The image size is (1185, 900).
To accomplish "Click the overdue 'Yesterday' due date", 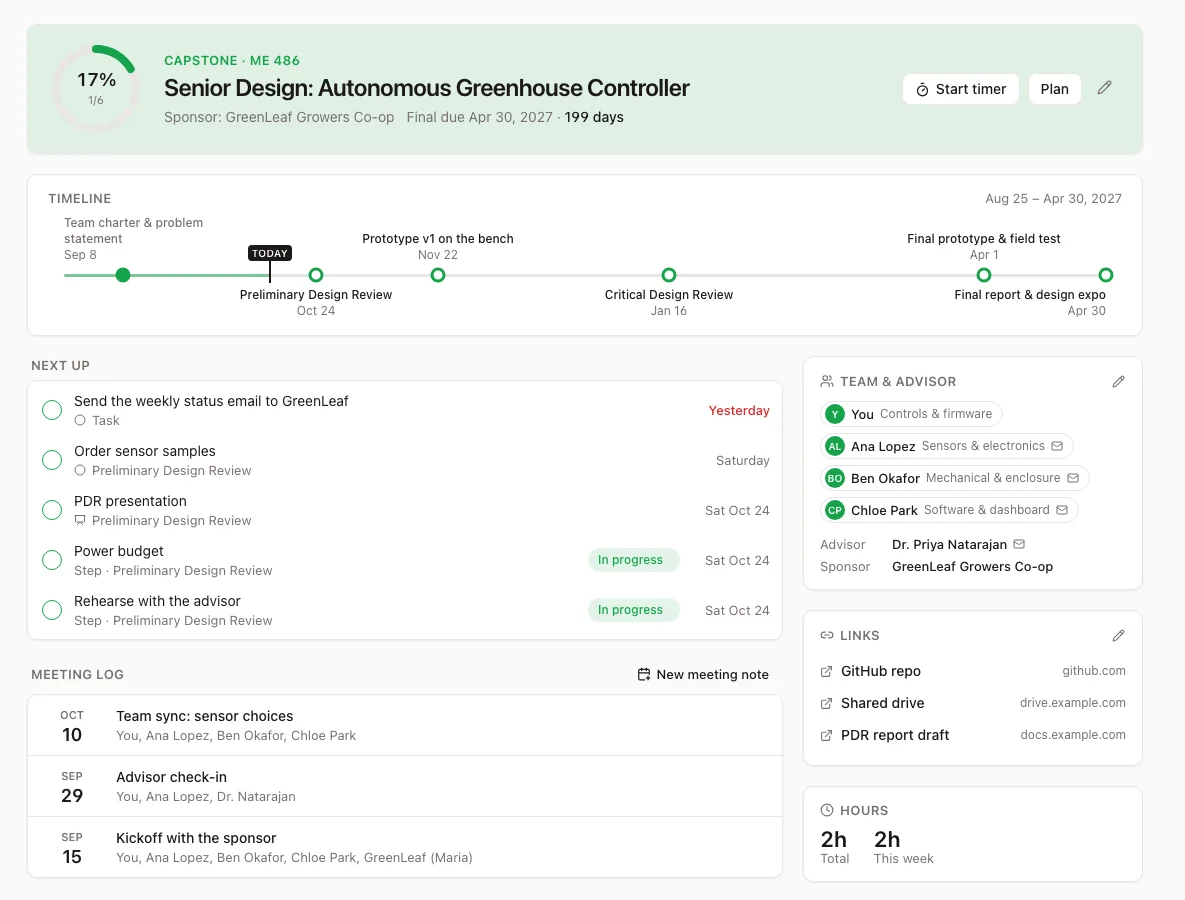I will coord(739,410).
